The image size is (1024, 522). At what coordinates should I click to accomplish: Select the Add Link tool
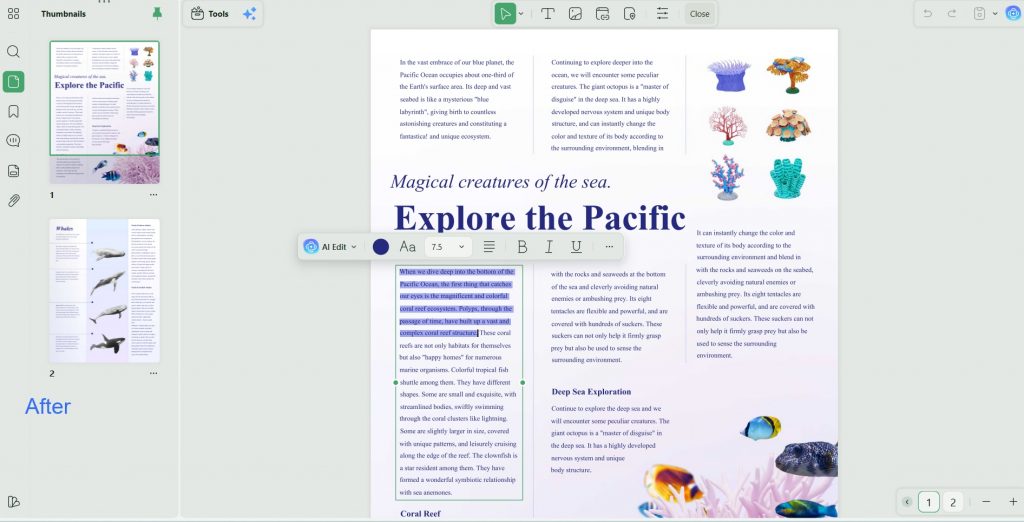[x=602, y=14]
